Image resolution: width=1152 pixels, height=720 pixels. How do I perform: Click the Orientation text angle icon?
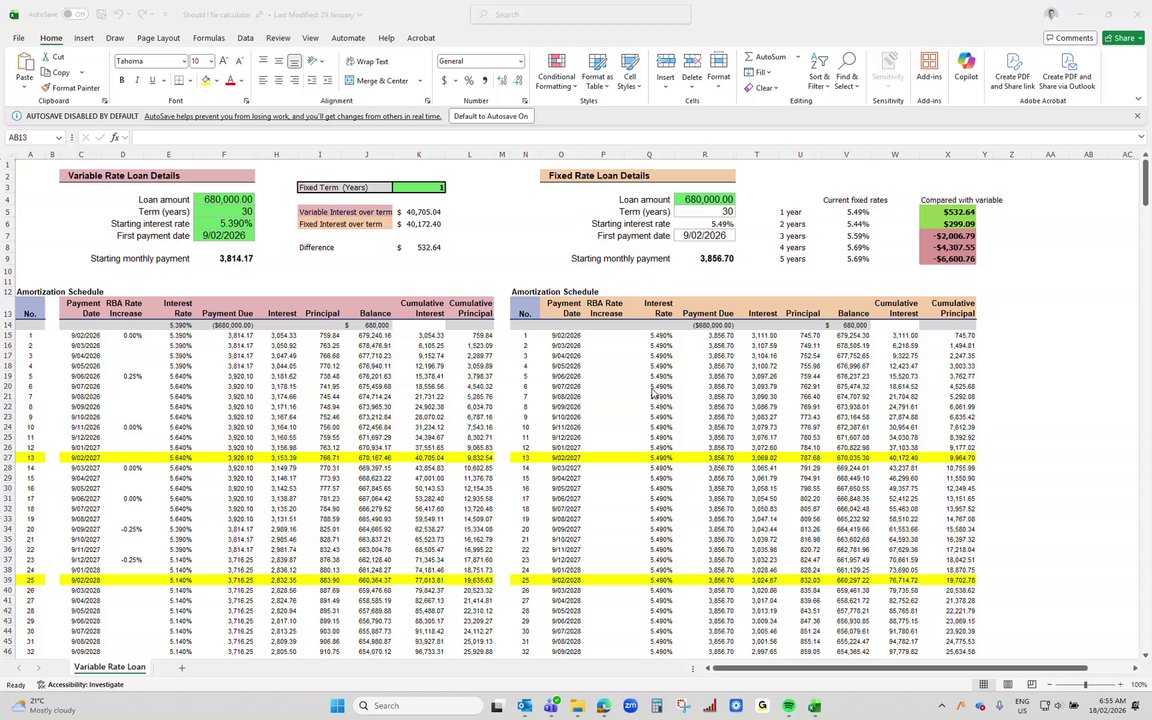pos(312,61)
